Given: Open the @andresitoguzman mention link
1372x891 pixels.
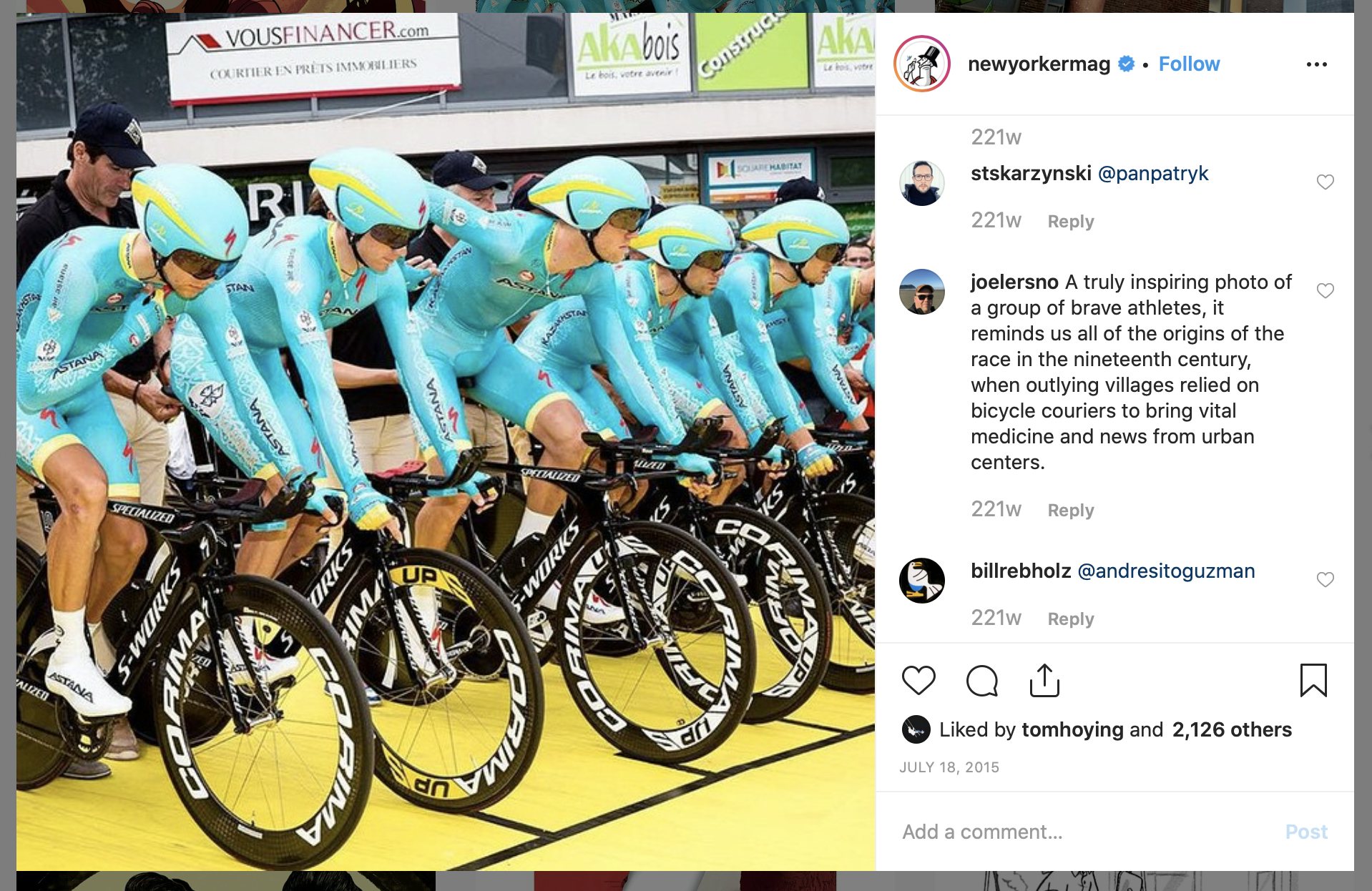Looking at the screenshot, I should (1166, 571).
